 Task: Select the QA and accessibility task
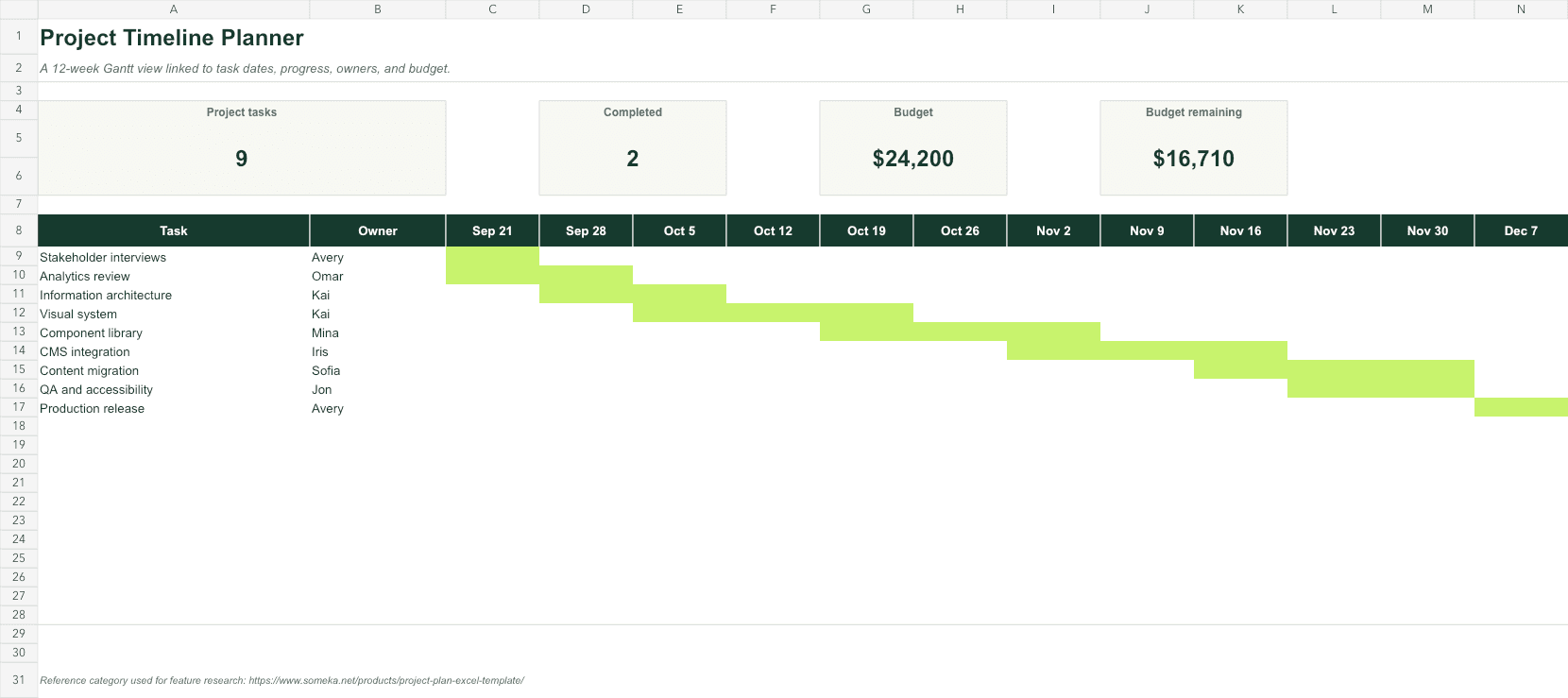click(174, 389)
